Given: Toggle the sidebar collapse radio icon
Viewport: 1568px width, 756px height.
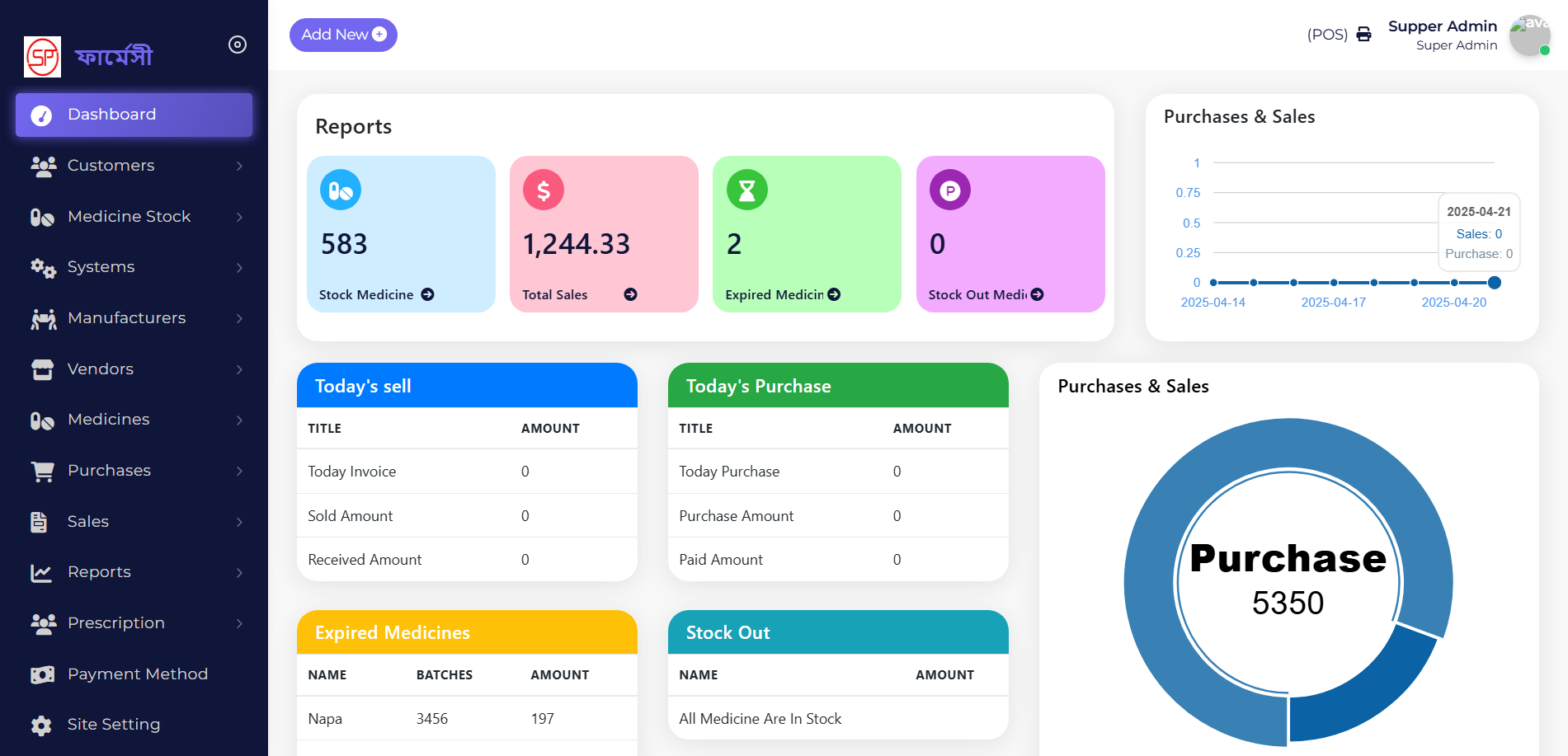Looking at the screenshot, I should 238,45.
